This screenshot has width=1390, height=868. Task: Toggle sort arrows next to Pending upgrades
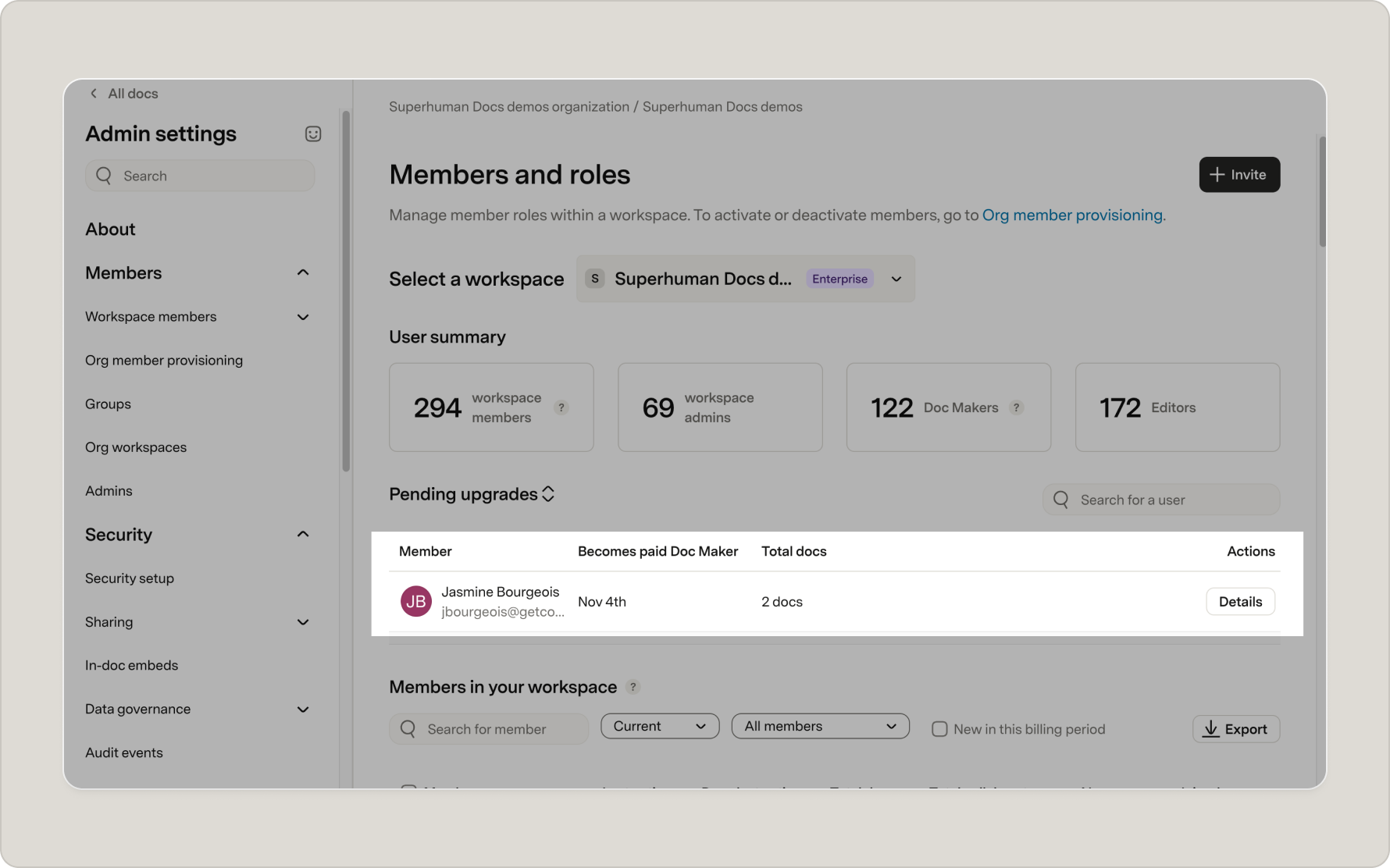(x=548, y=494)
